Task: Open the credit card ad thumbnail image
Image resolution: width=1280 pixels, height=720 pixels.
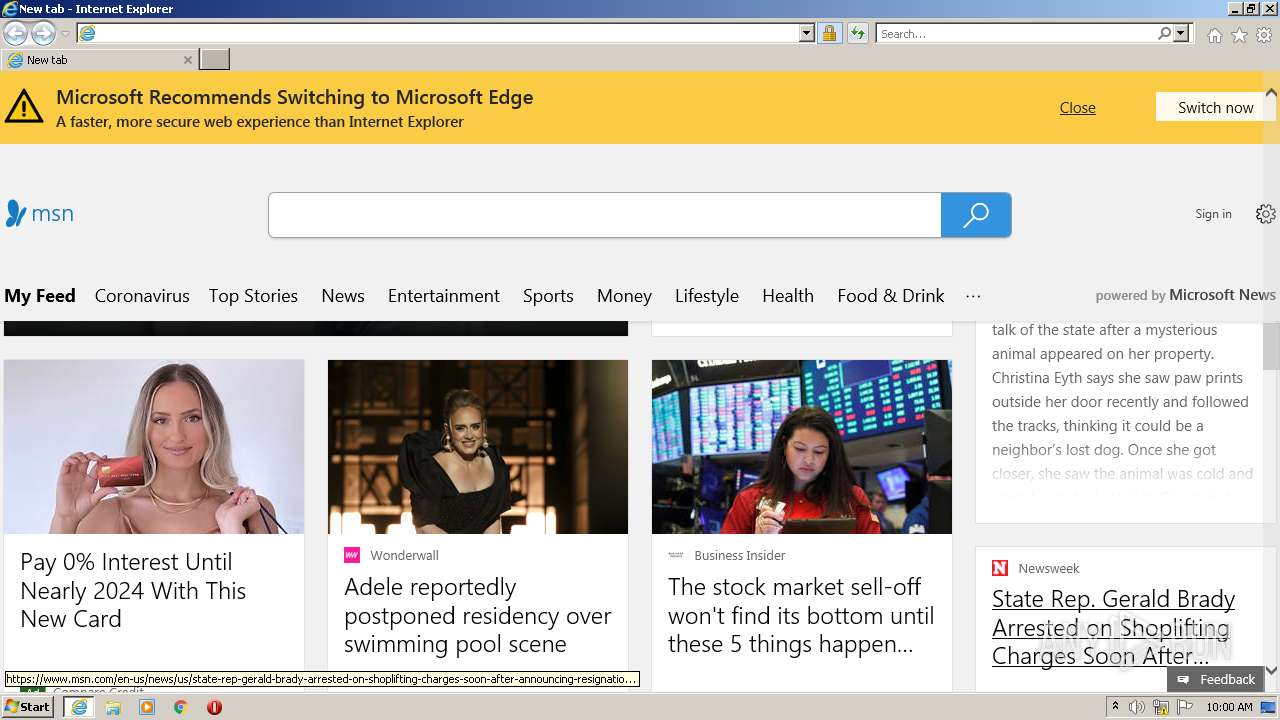Action: pos(154,447)
